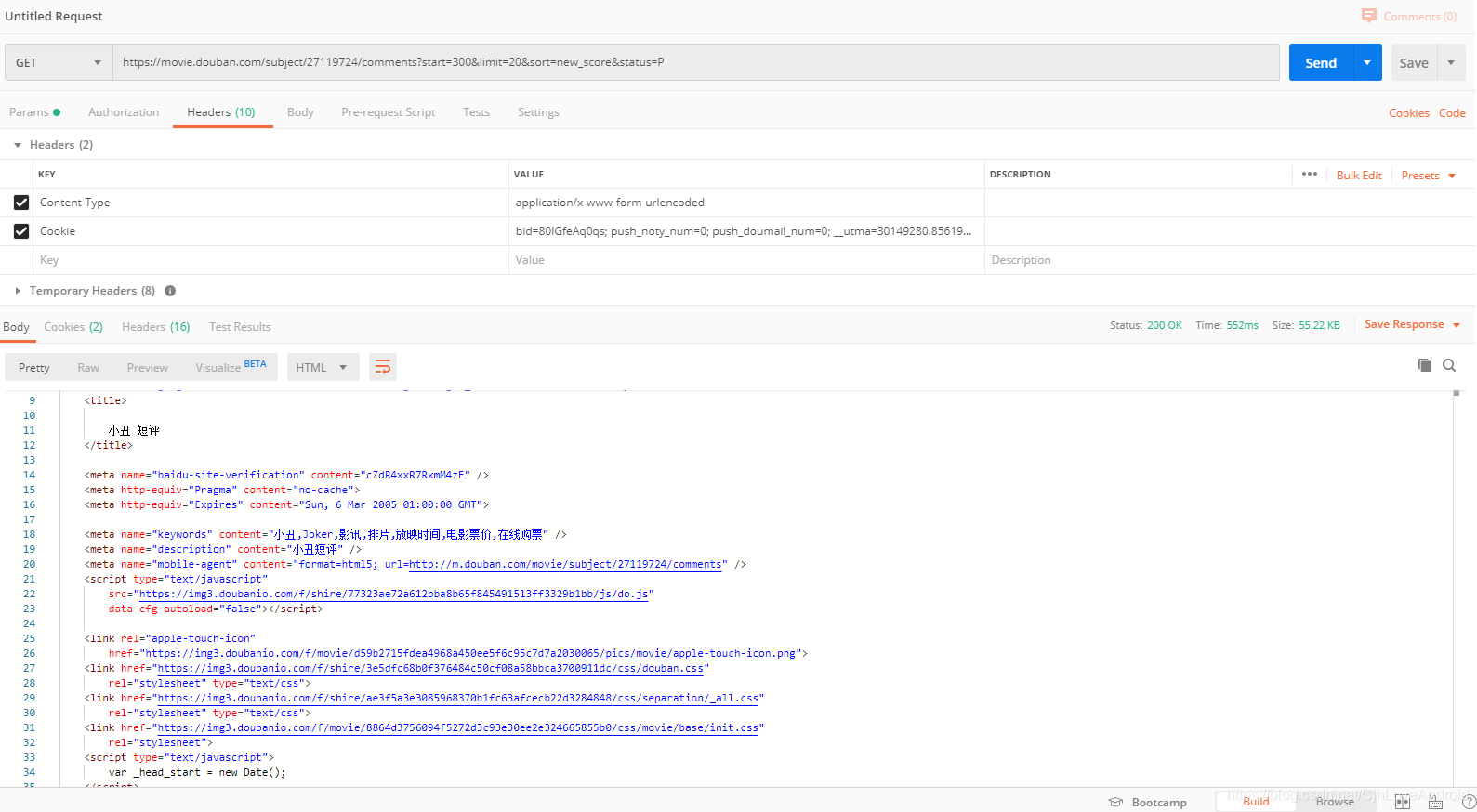Click the Bootcamp graduation cap icon
The height and width of the screenshot is (812, 1477).
(1115, 802)
